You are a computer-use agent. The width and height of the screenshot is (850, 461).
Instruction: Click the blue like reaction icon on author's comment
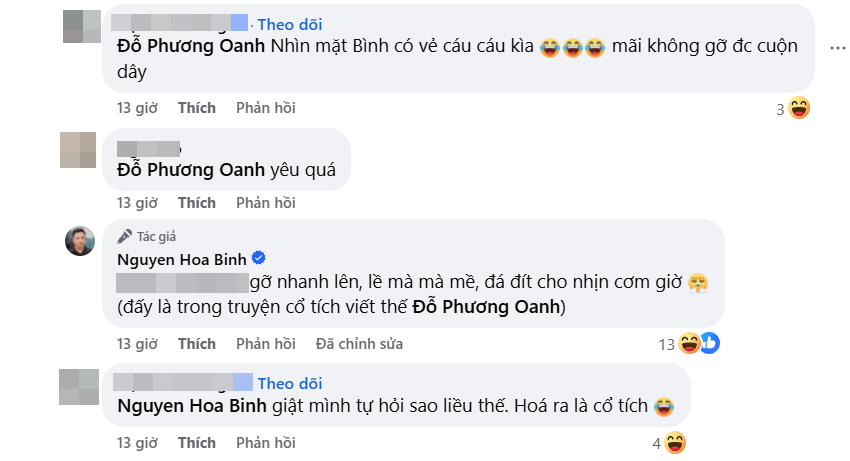[710, 344]
